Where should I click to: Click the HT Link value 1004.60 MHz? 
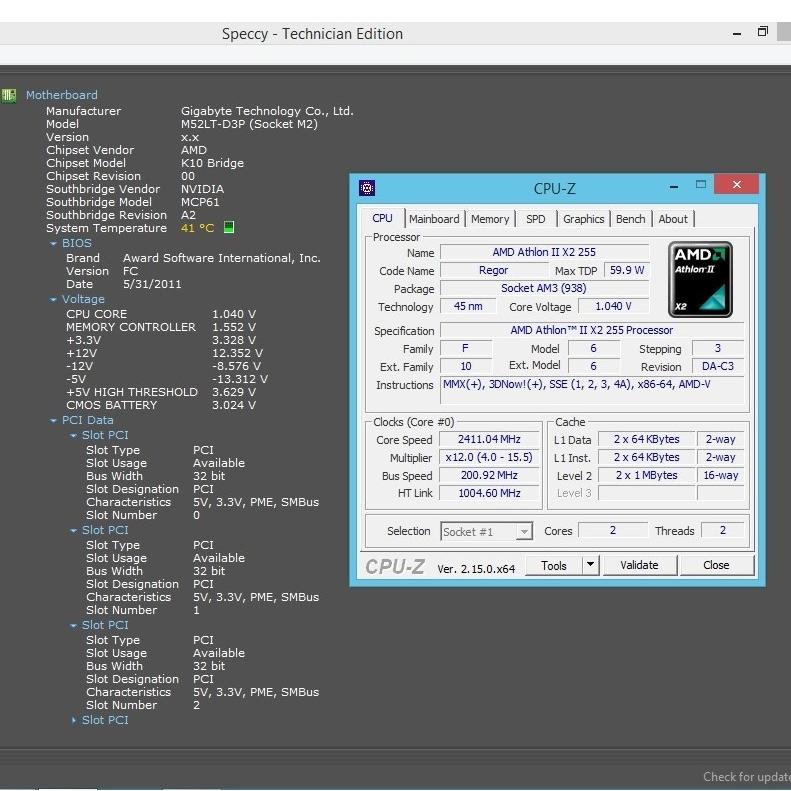click(489, 493)
